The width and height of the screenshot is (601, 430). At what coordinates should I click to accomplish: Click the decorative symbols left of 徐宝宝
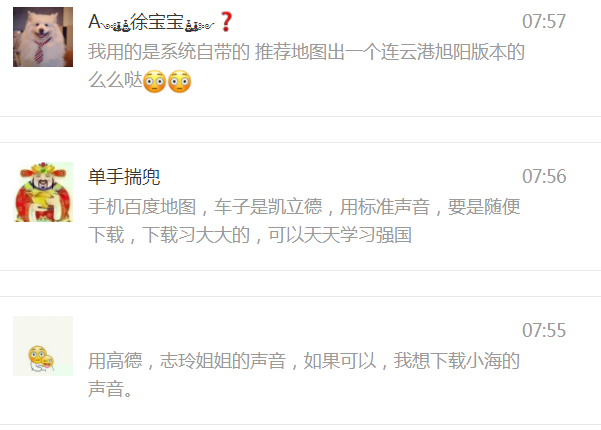tap(117, 26)
